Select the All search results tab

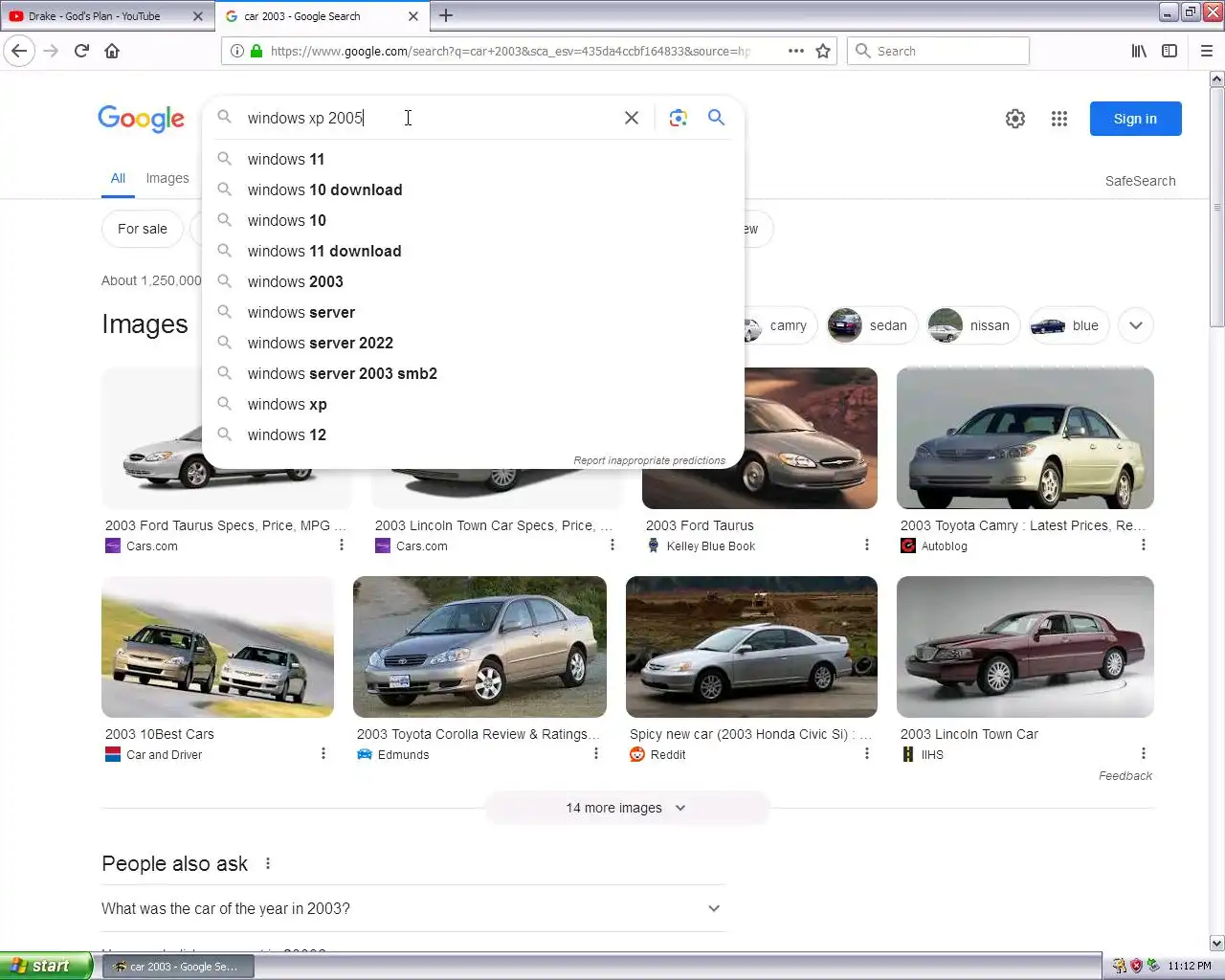[x=118, y=178]
